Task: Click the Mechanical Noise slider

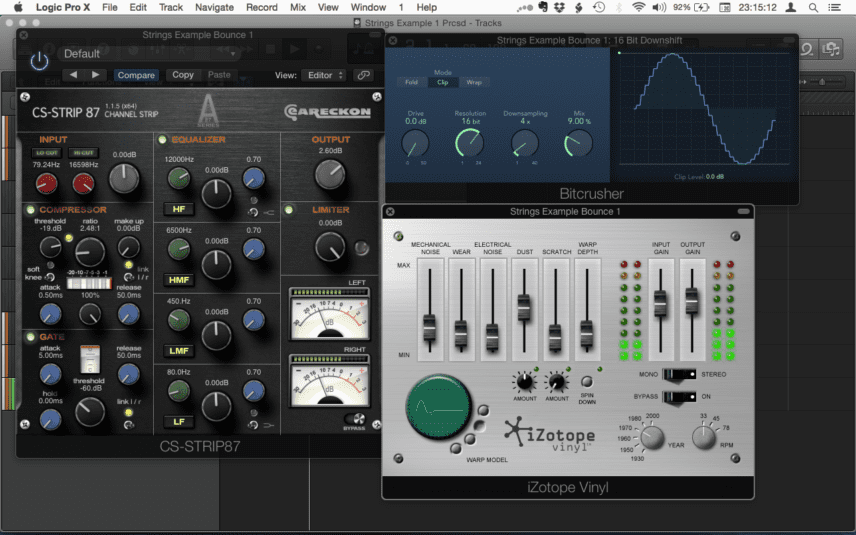Action: pos(430,326)
